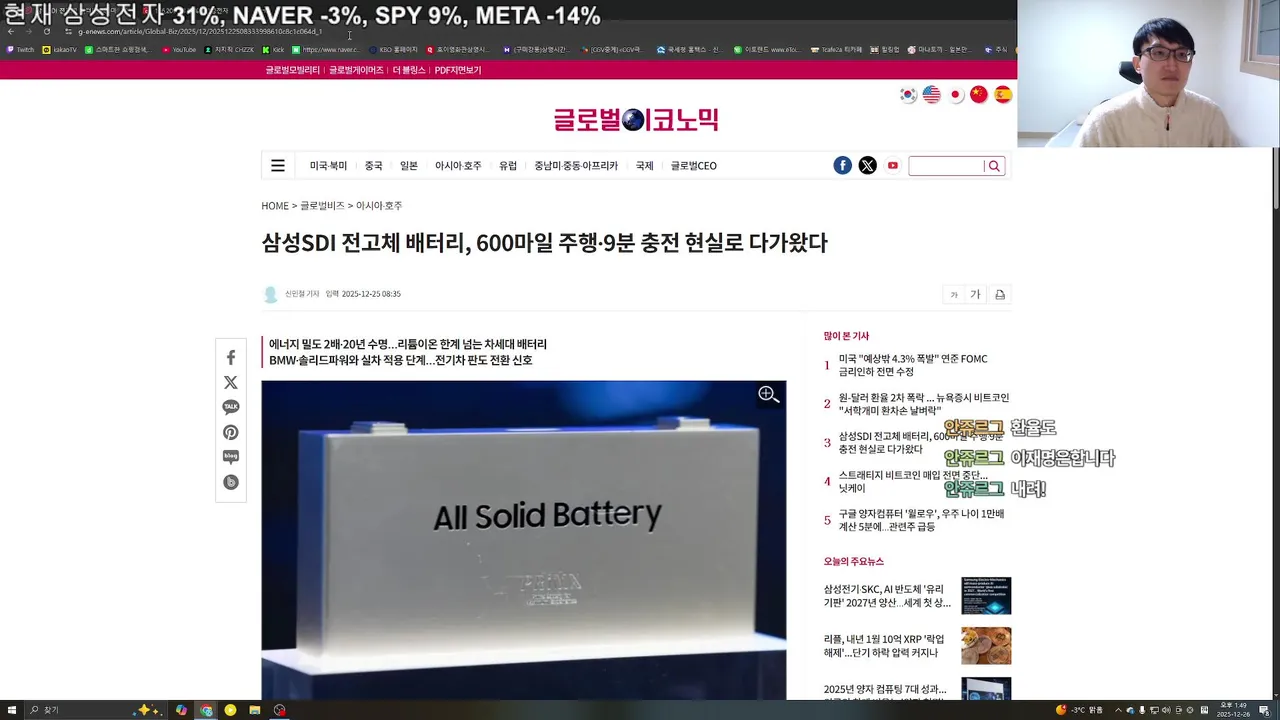Open 유럽 menu item
The height and width of the screenshot is (720, 1280).
(x=508, y=166)
